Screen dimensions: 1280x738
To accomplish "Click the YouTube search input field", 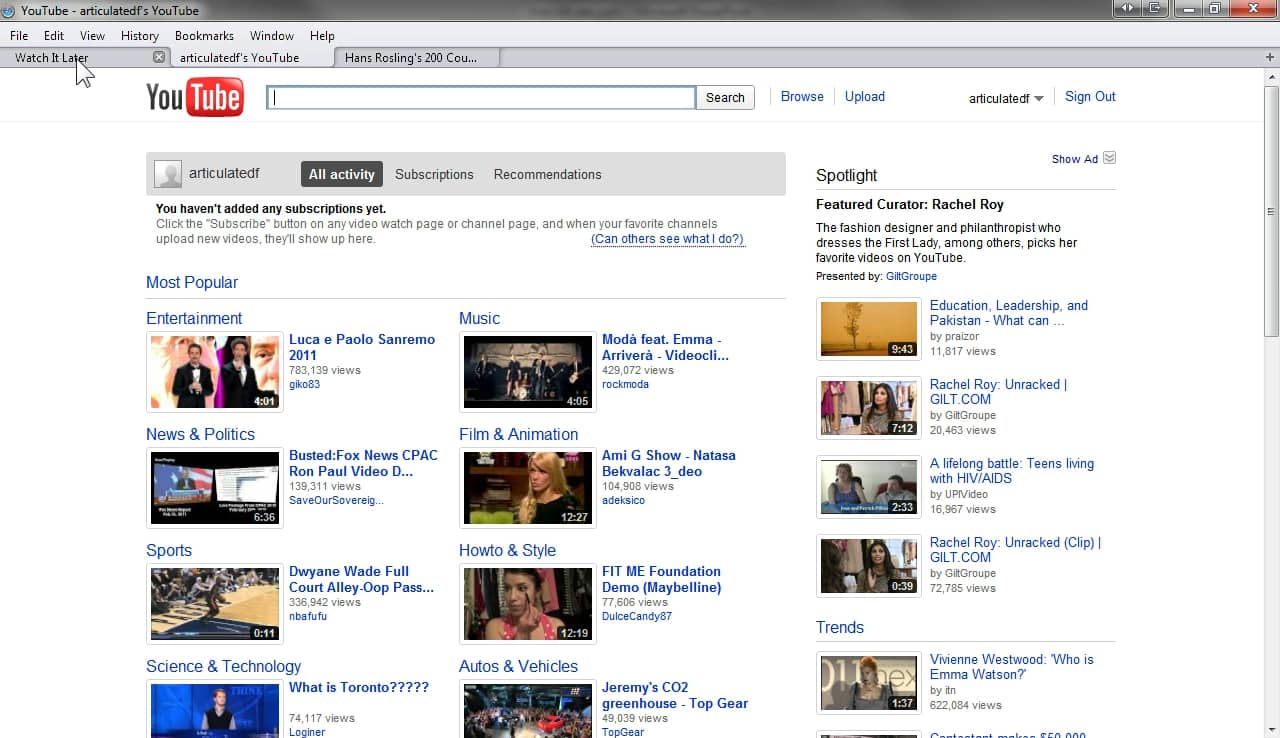I will pos(481,97).
